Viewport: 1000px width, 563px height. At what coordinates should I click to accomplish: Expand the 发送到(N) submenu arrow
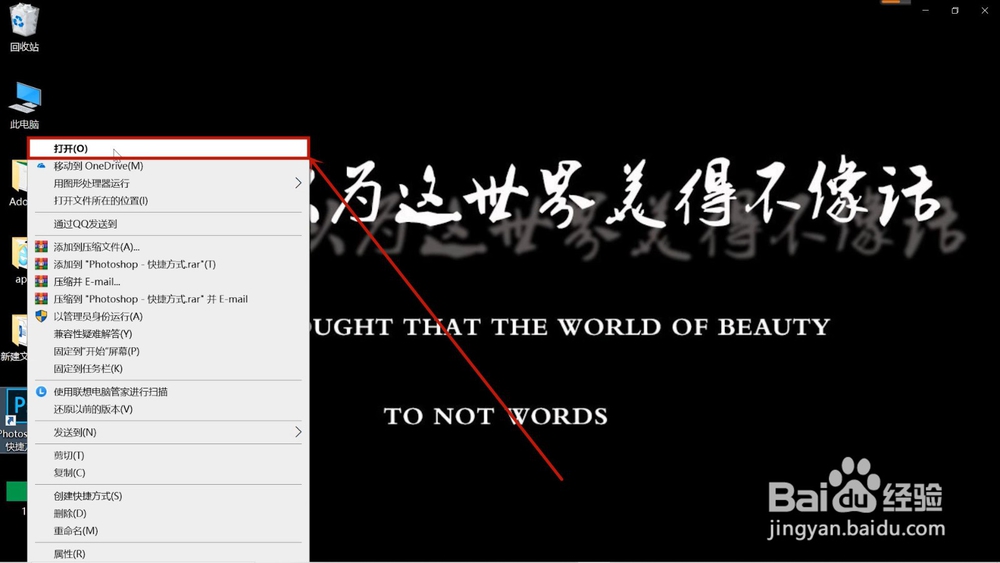click(298, 432)
